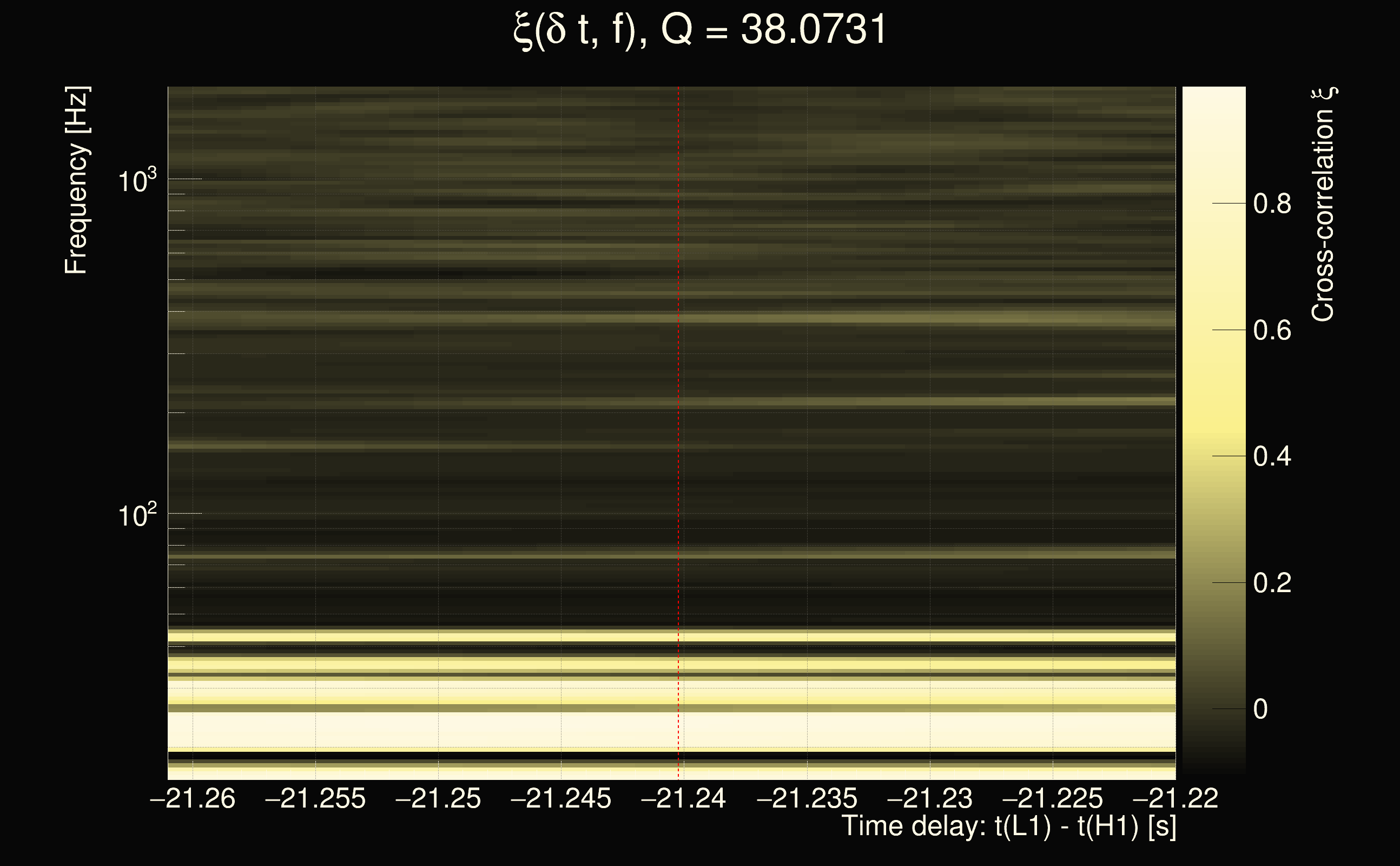
Task: Click the −21.22 time axis label
Action: tap(1175, 798)
